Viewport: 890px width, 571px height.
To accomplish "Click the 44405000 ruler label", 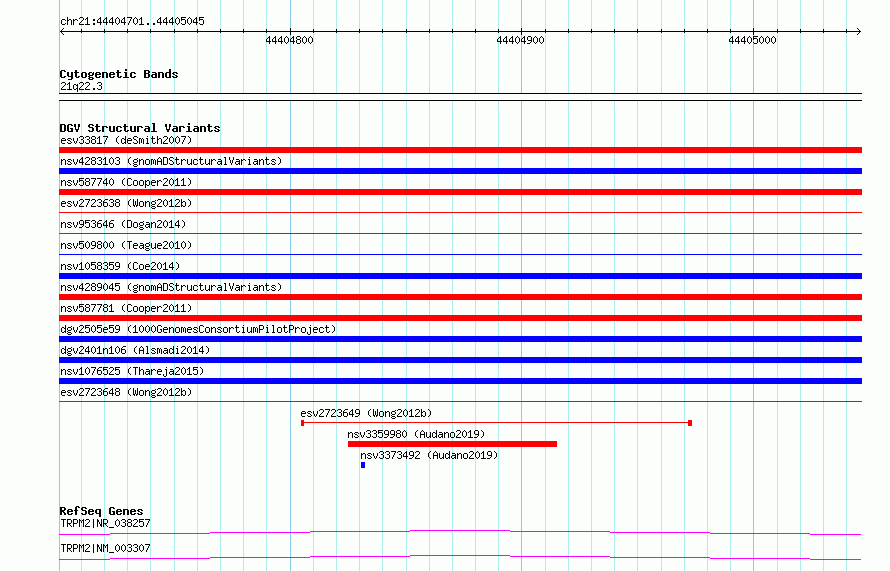I will pyautogui.click(x=752, y=40).
